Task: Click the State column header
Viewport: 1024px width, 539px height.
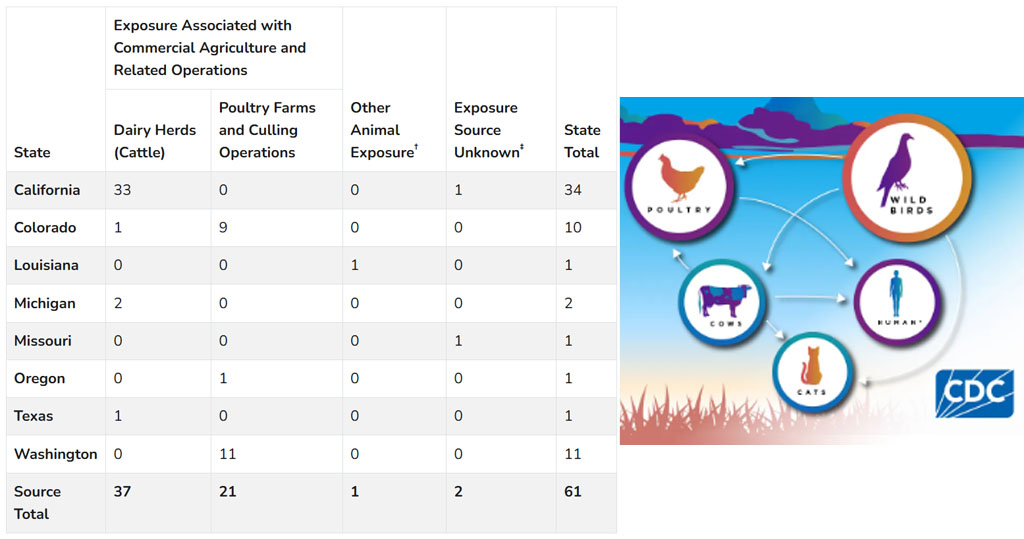Action: (32, 152)
